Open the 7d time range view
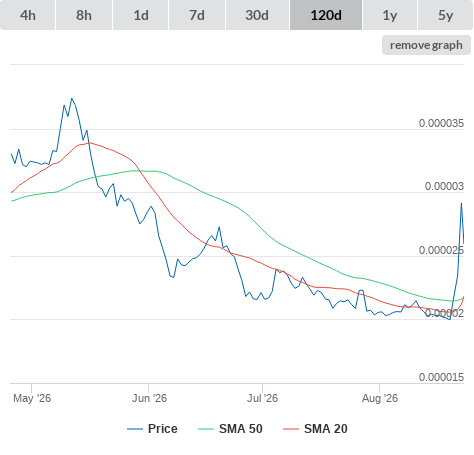 coord(197,15)
